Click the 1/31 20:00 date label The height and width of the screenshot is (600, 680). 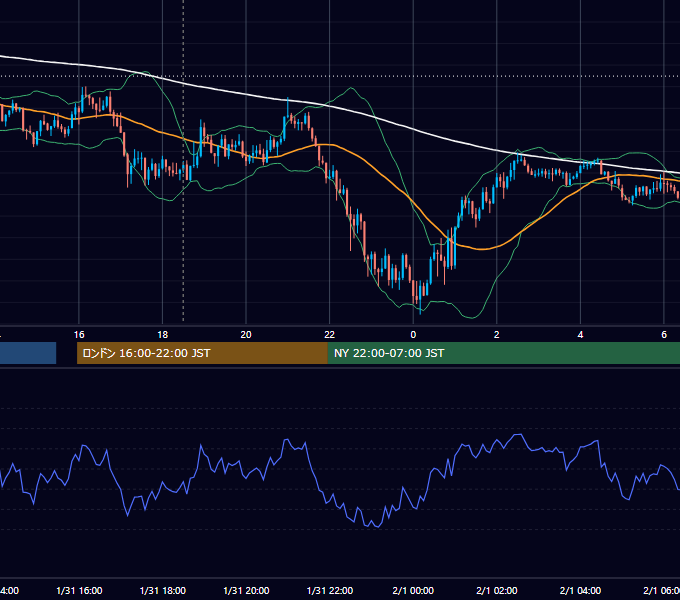point(246,590)
